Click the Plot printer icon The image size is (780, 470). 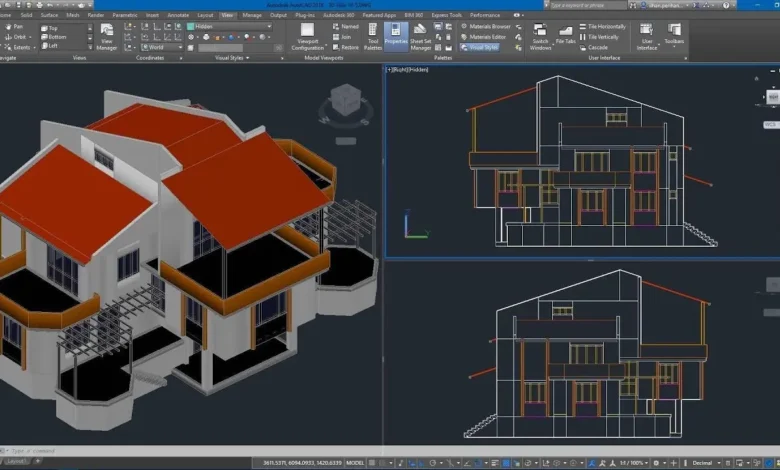39,5
